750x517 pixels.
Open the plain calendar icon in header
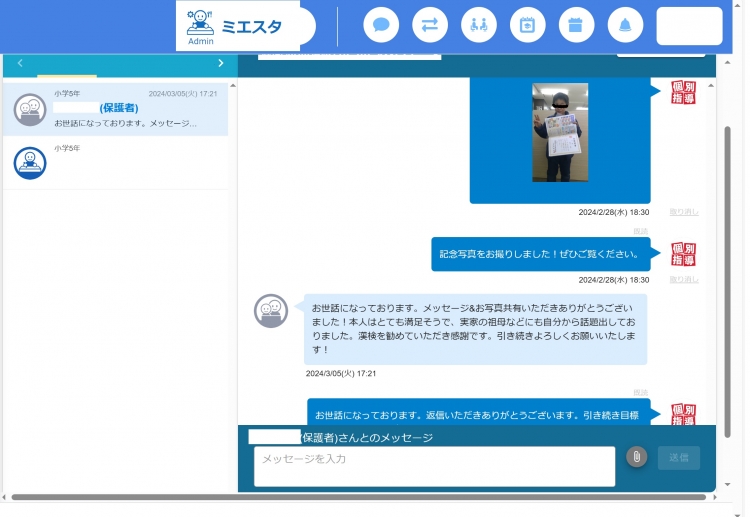[575, 25]
